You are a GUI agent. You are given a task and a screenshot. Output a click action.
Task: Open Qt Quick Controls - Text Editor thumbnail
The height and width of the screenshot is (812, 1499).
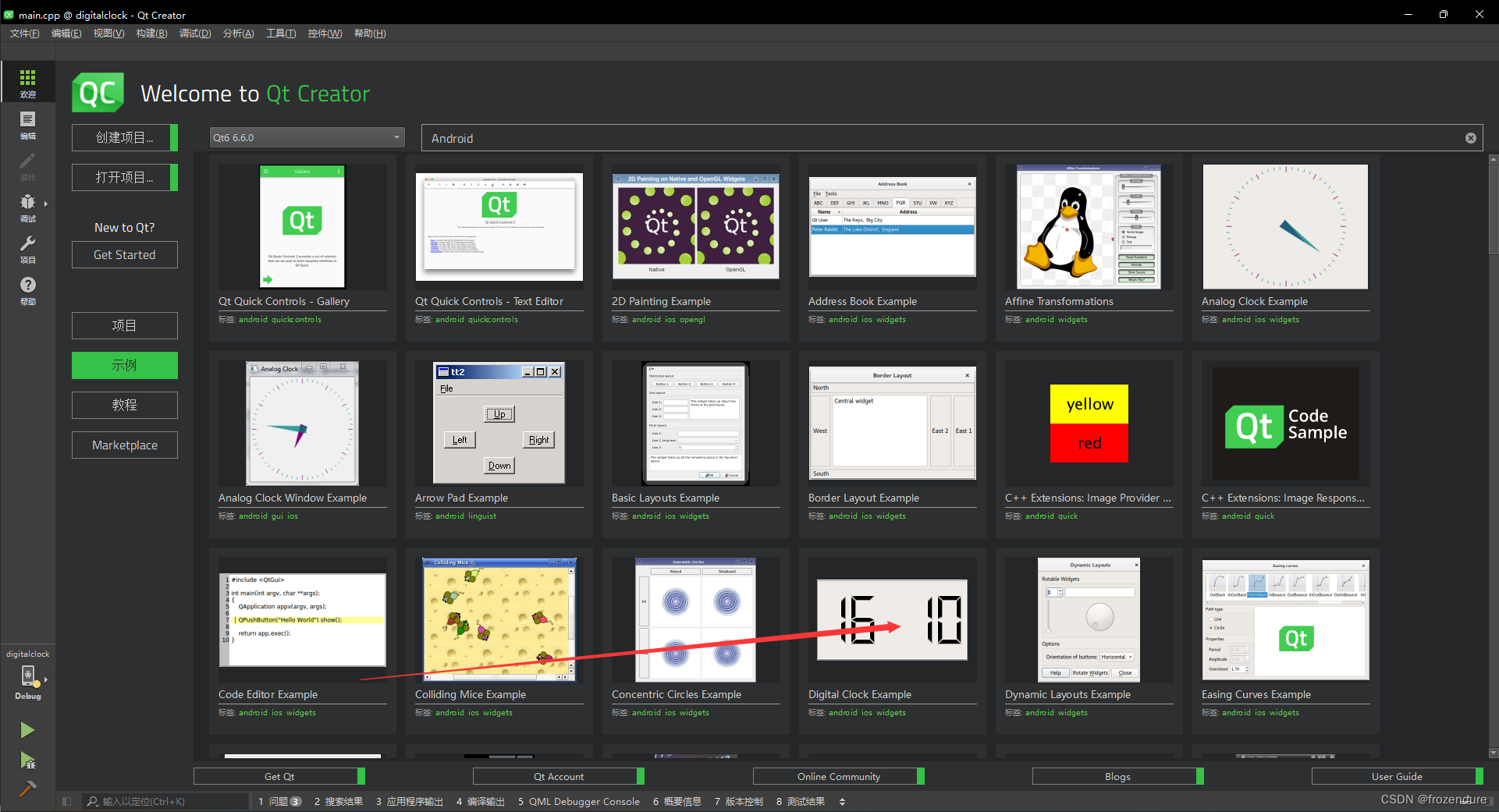tap(499, 227)
